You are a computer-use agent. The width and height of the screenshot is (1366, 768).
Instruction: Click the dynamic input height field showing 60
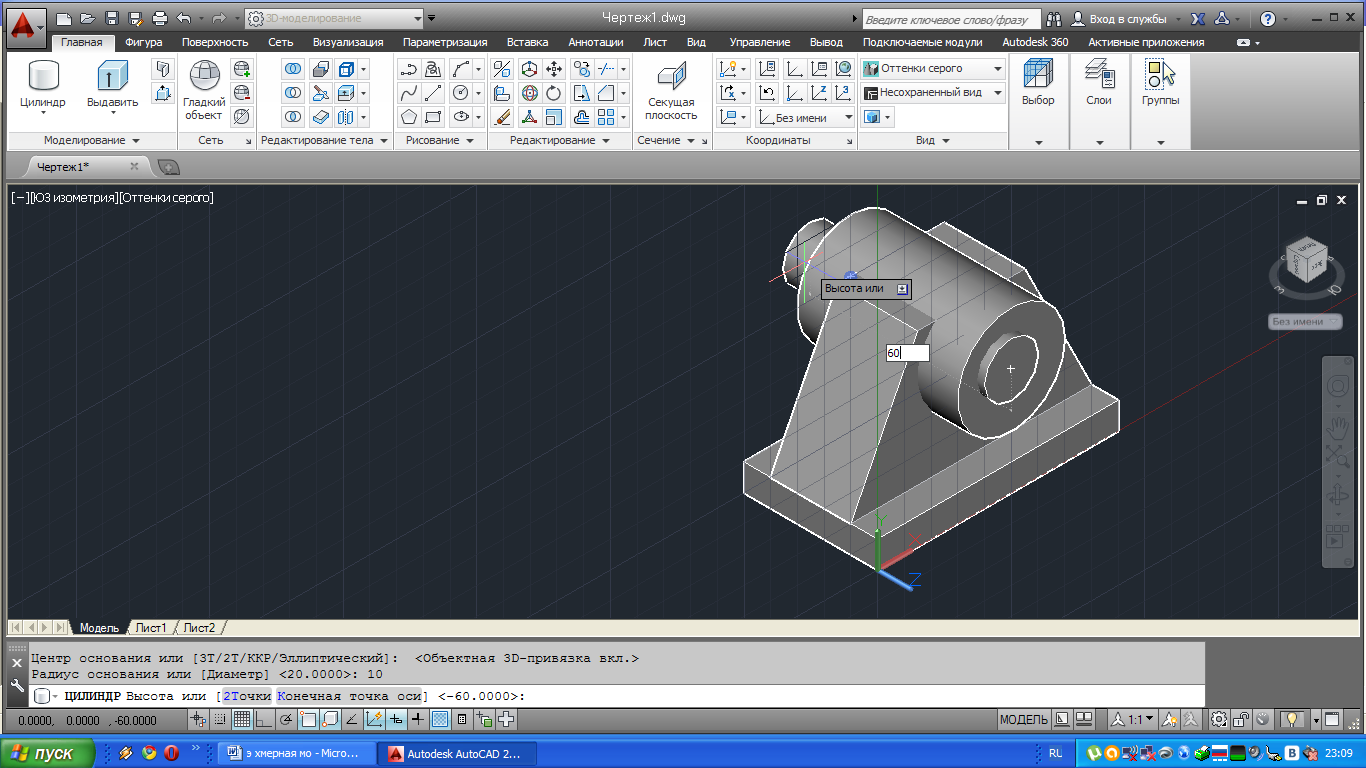pyautogui.click(x=907, y=353)
